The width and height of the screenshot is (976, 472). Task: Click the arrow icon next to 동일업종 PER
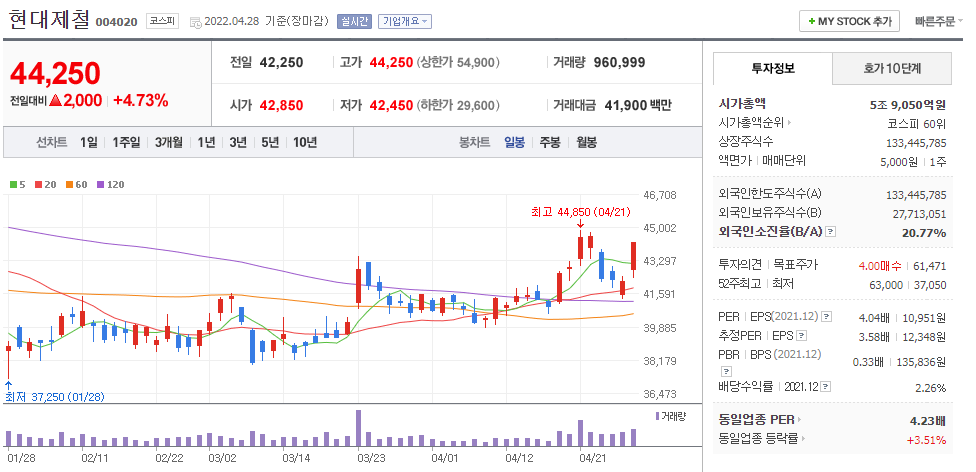click(x=800, y=420)
